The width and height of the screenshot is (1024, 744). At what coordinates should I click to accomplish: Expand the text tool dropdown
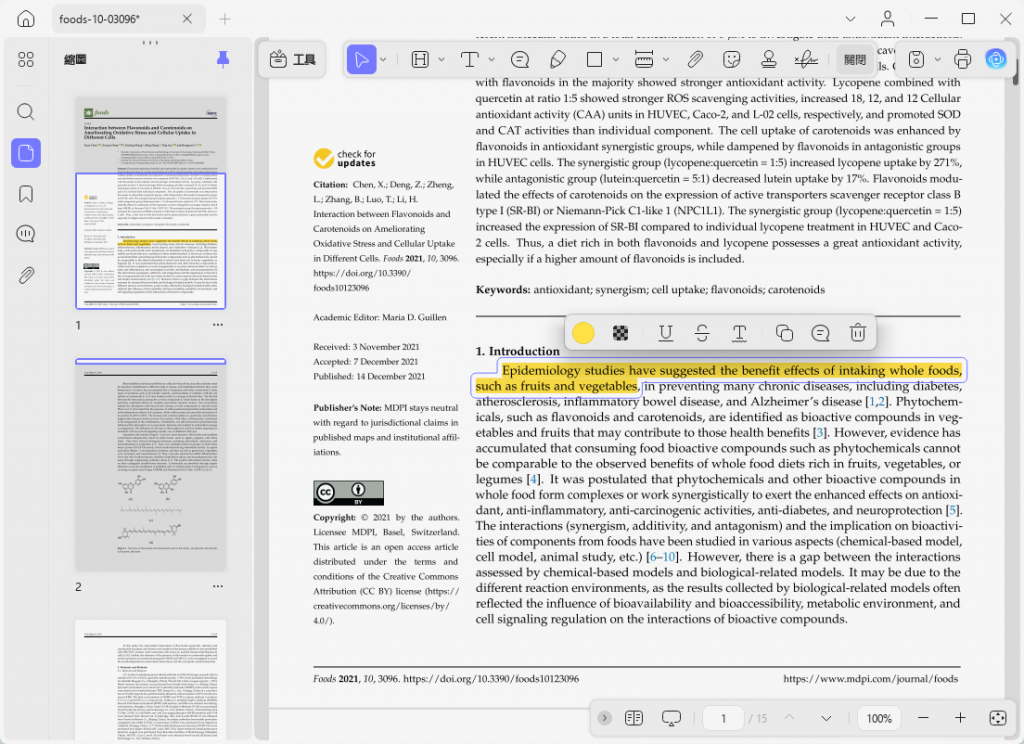(x=491, y=59)
